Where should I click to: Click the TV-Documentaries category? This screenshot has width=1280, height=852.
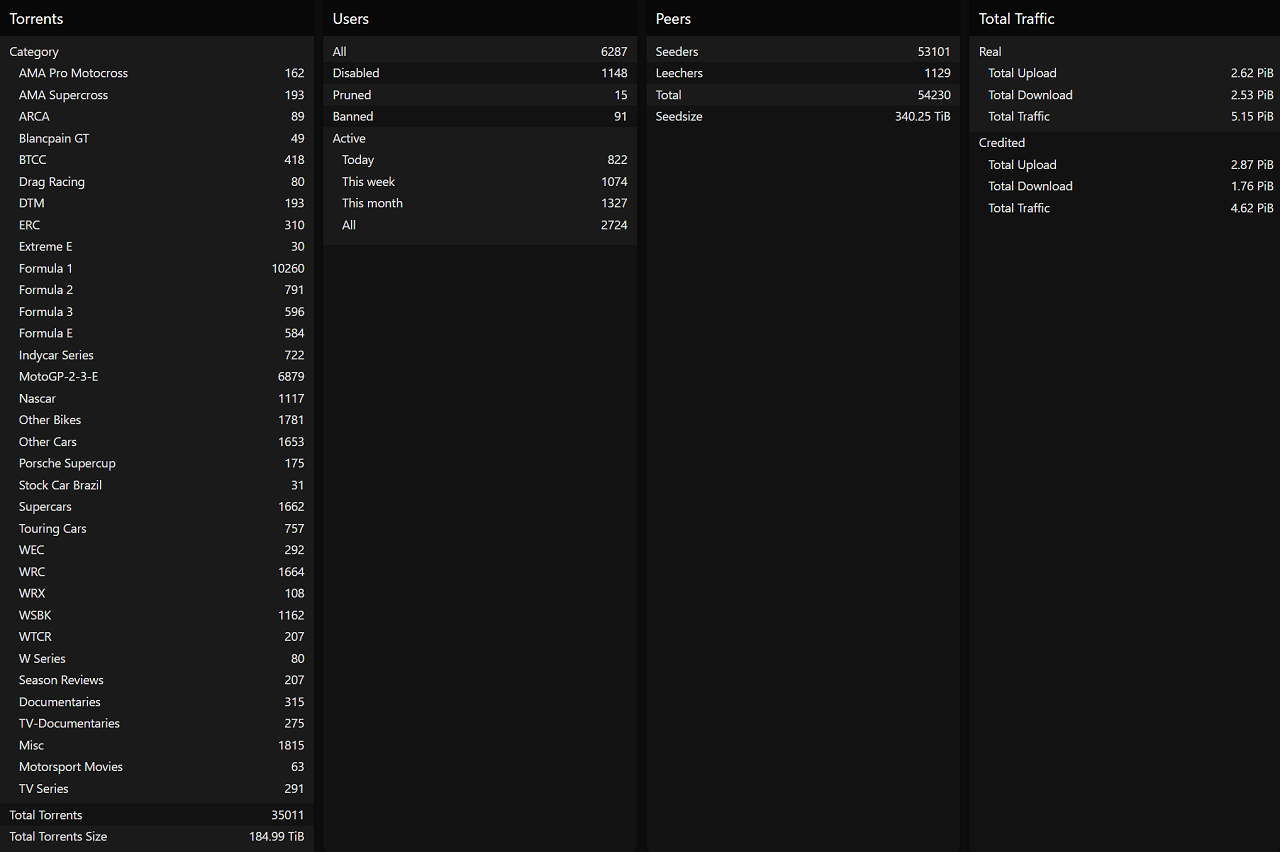tap(69, 723)
